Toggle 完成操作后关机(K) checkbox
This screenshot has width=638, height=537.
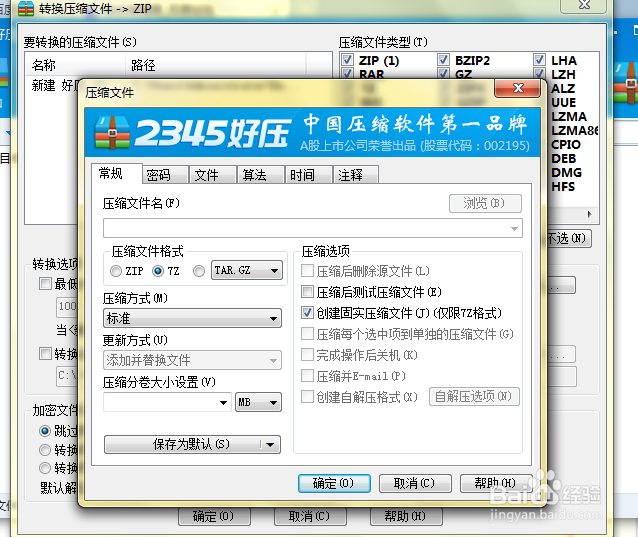pyautogui.click(x=307, y=355)
